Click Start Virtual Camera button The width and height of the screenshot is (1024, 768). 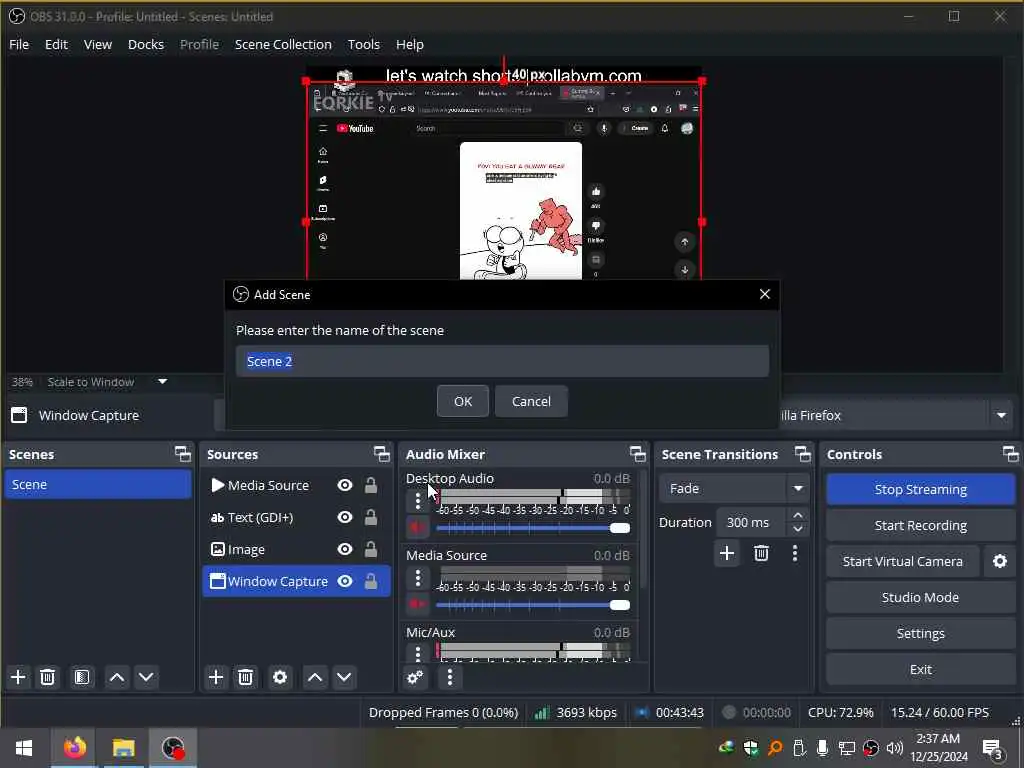coord(903,561)
